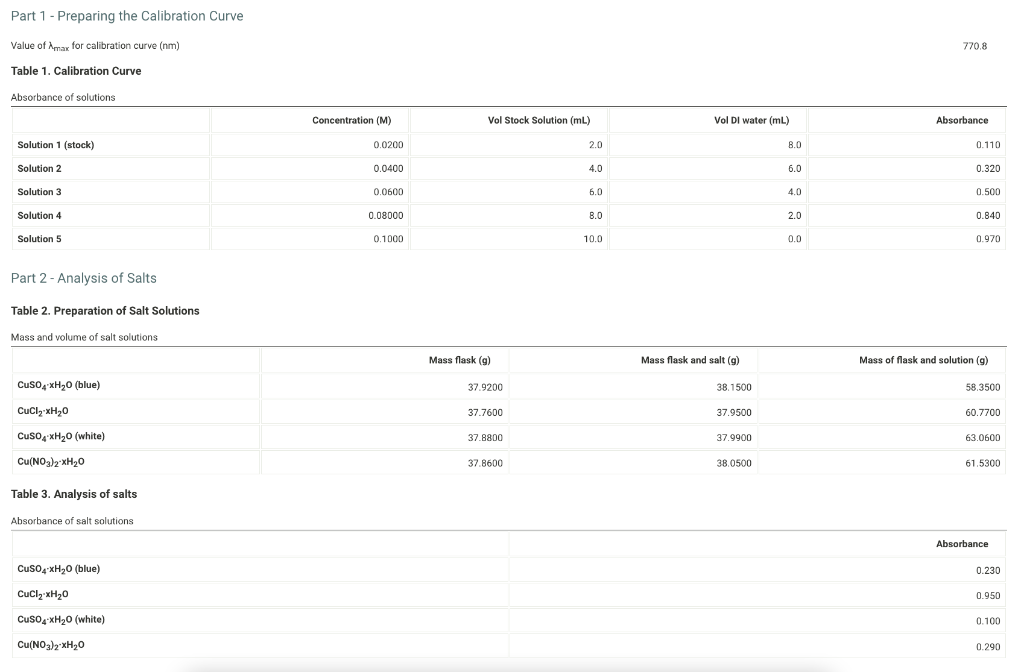Select the 'Mass flask and salt (g)' header
This screenshot has height=672, width=1024.
pyautogui.click(x=690, y=360)
